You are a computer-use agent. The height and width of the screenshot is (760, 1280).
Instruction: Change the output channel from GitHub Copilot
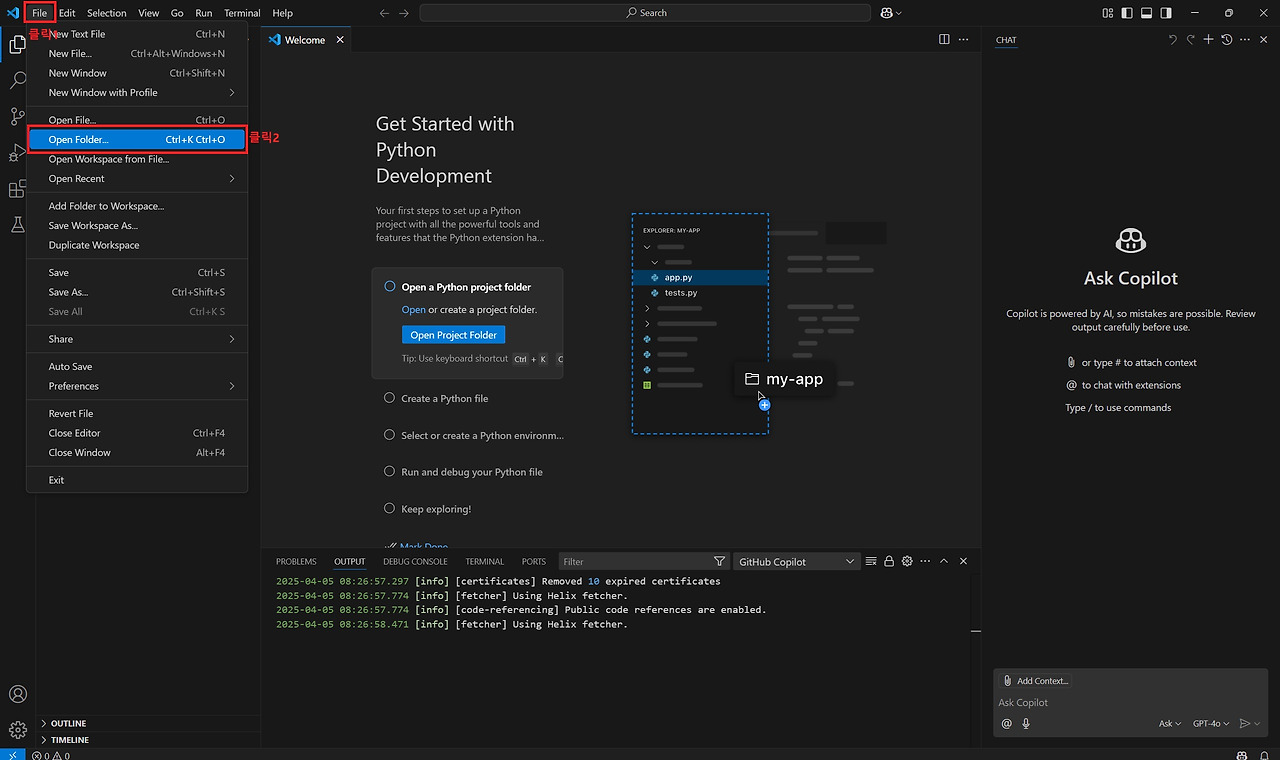point(796,561)
